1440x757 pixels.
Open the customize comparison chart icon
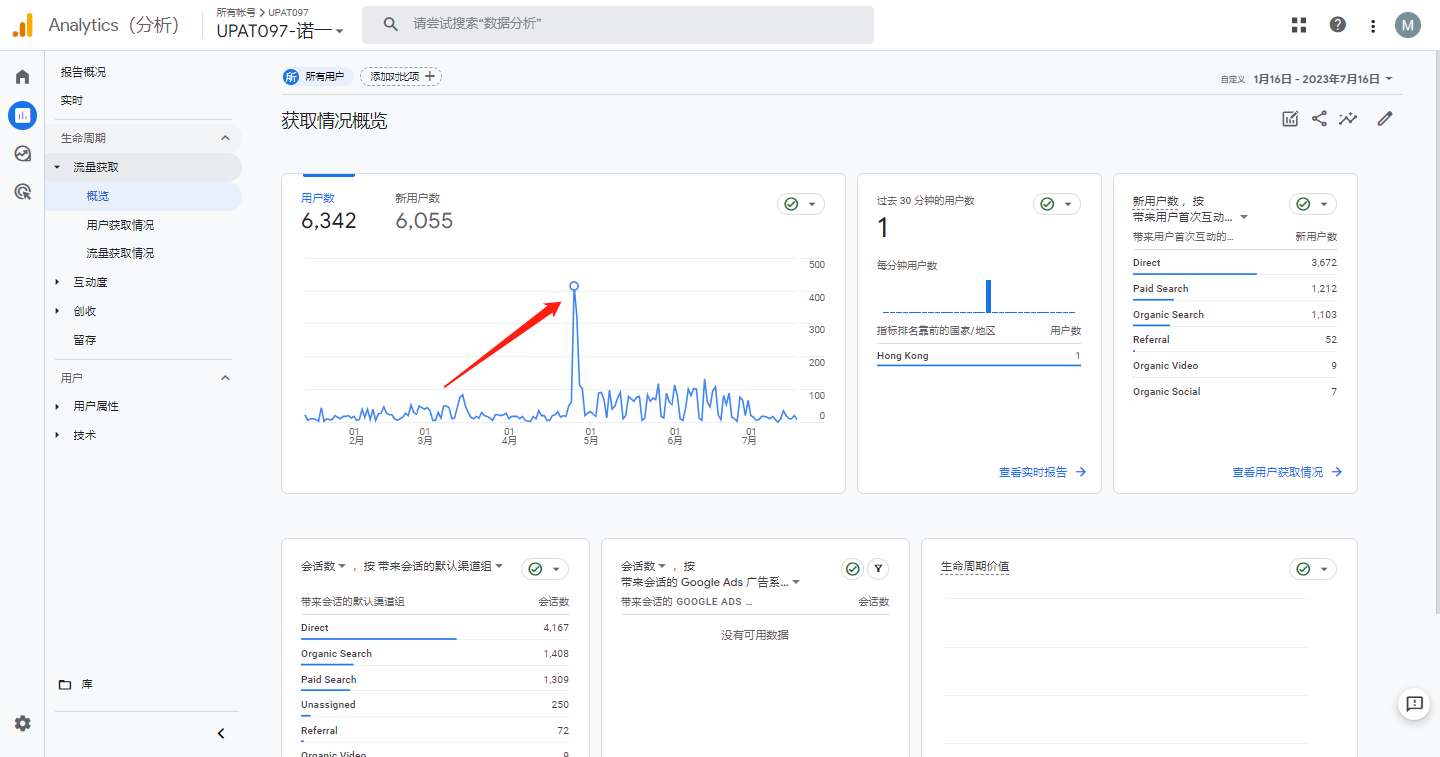point(1290,119)
